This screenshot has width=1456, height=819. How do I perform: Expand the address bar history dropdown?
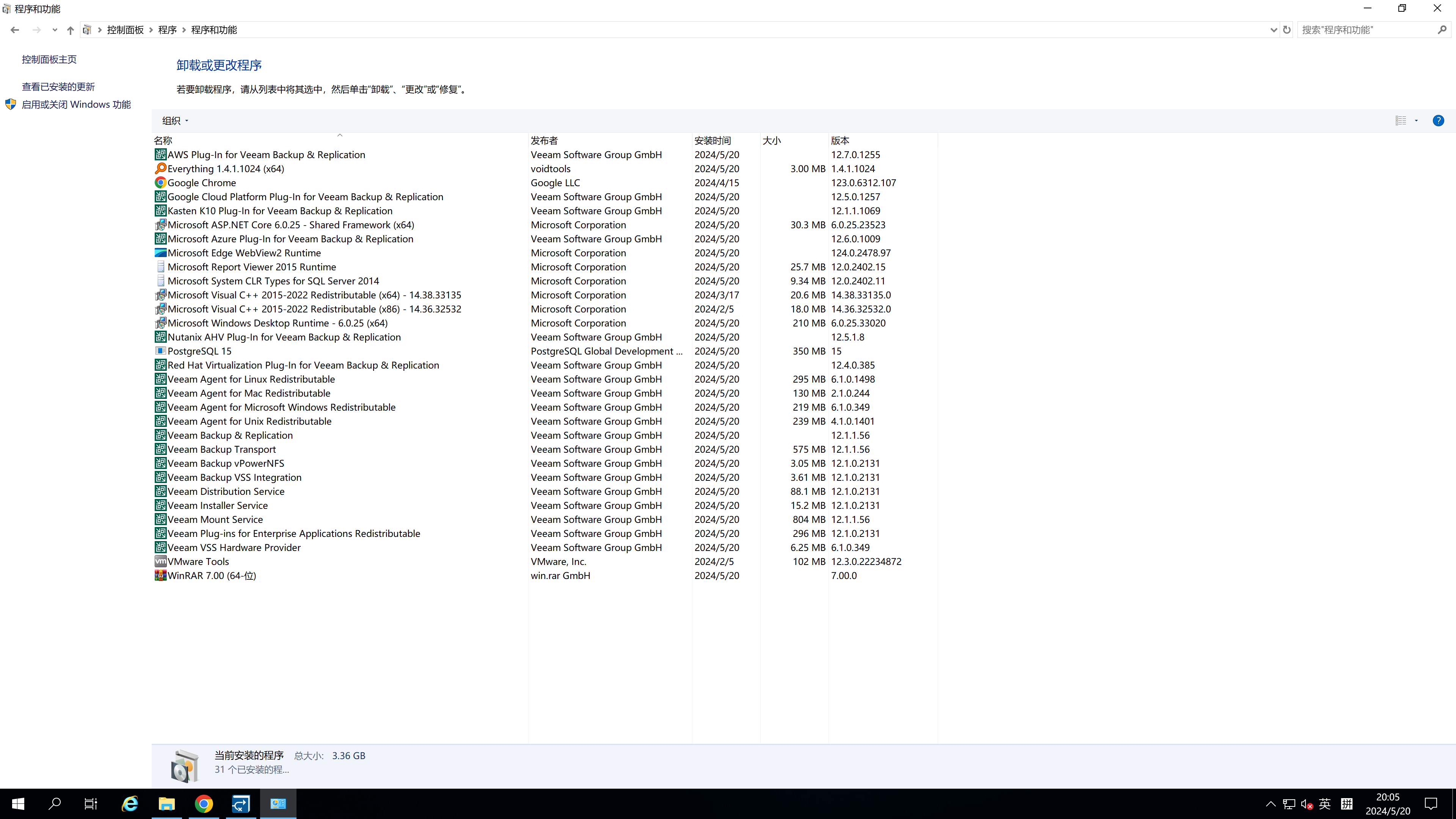[x=1274, y=30]
